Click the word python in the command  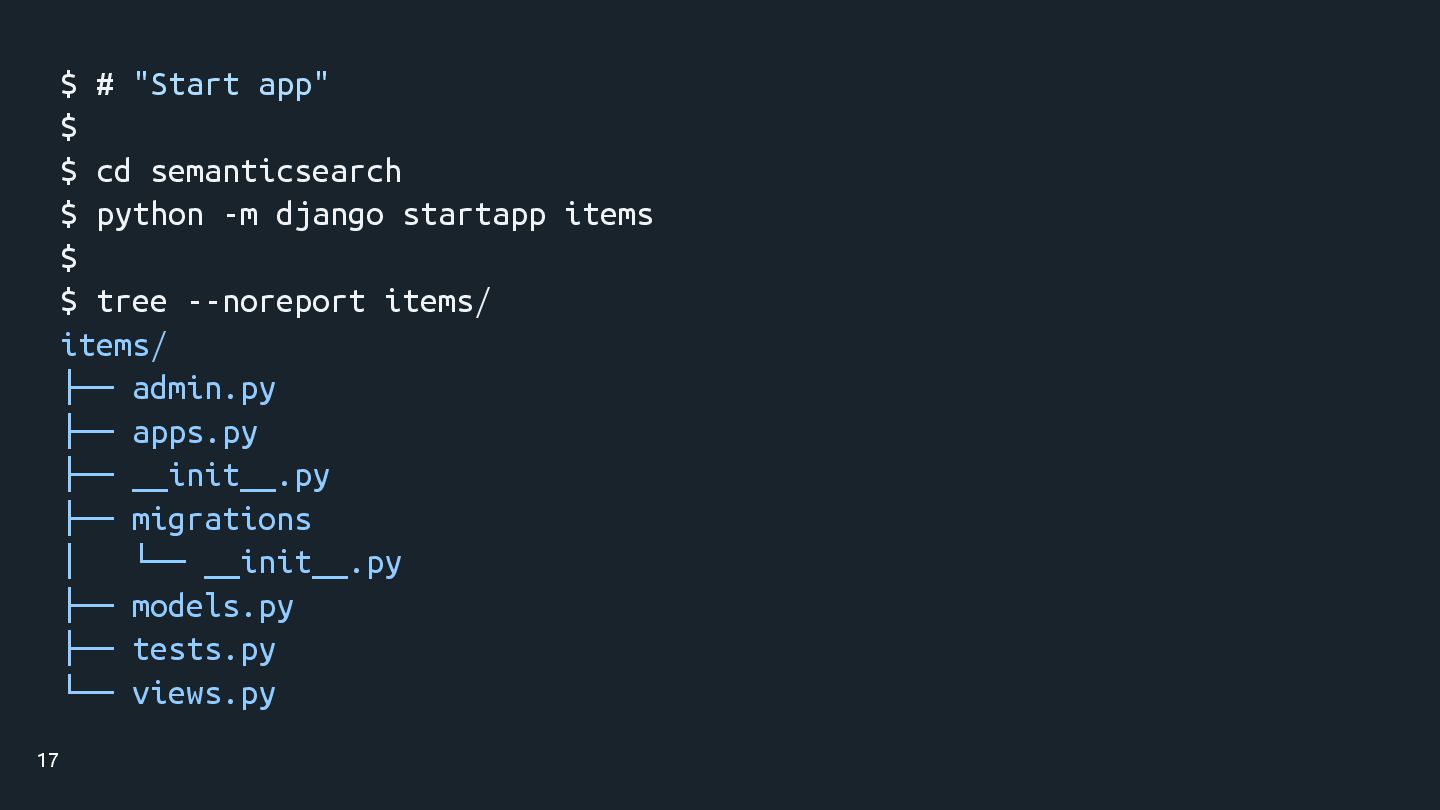click(150, 214)
